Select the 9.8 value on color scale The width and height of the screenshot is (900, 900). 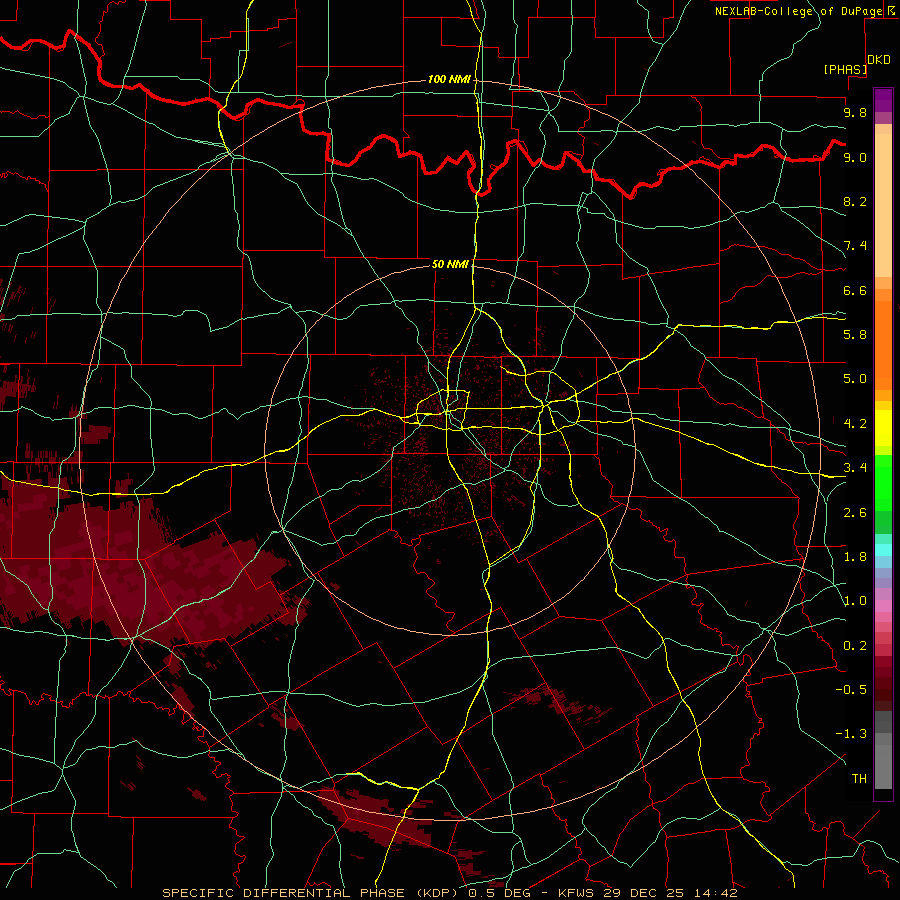(x=855, y=112)
